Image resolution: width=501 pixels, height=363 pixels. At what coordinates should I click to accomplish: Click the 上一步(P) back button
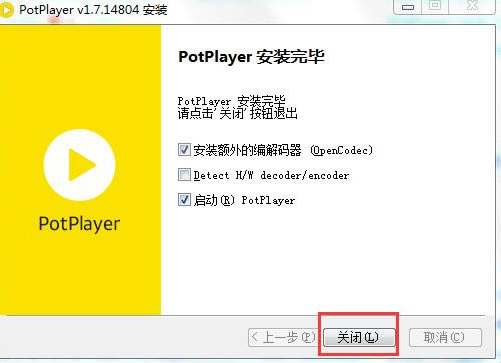coord(283,337)
